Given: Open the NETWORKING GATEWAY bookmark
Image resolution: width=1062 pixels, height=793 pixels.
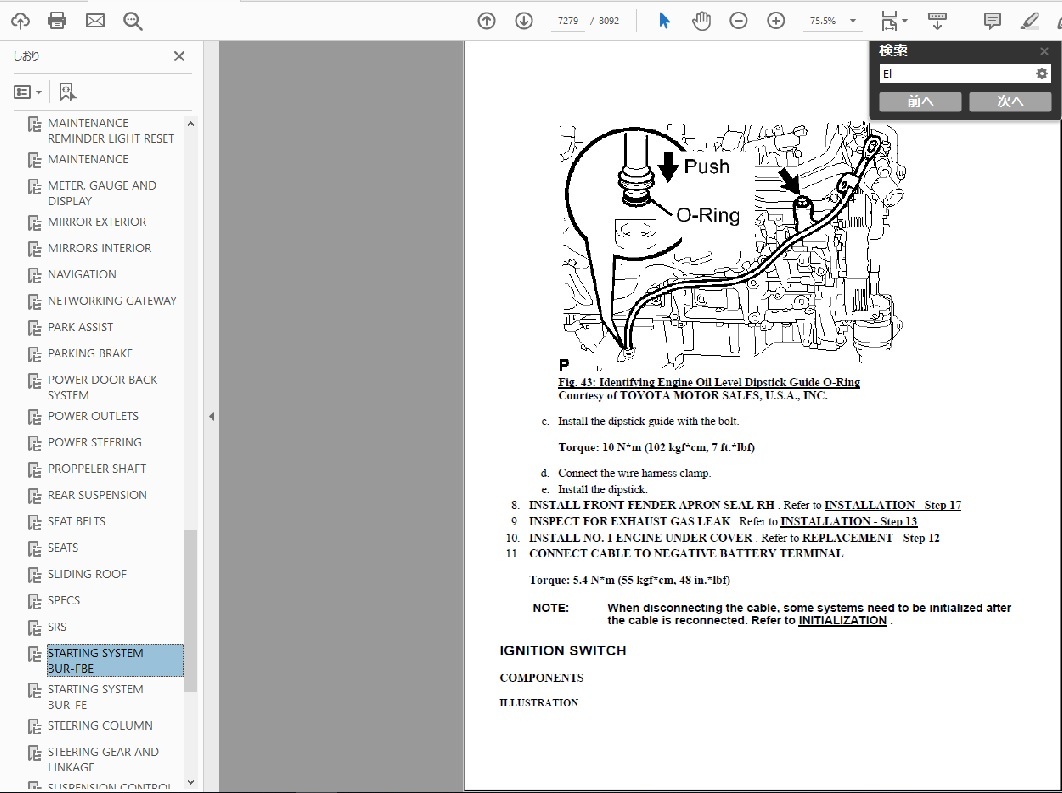Looking at the screenshot, I should (x=112, y=301).
